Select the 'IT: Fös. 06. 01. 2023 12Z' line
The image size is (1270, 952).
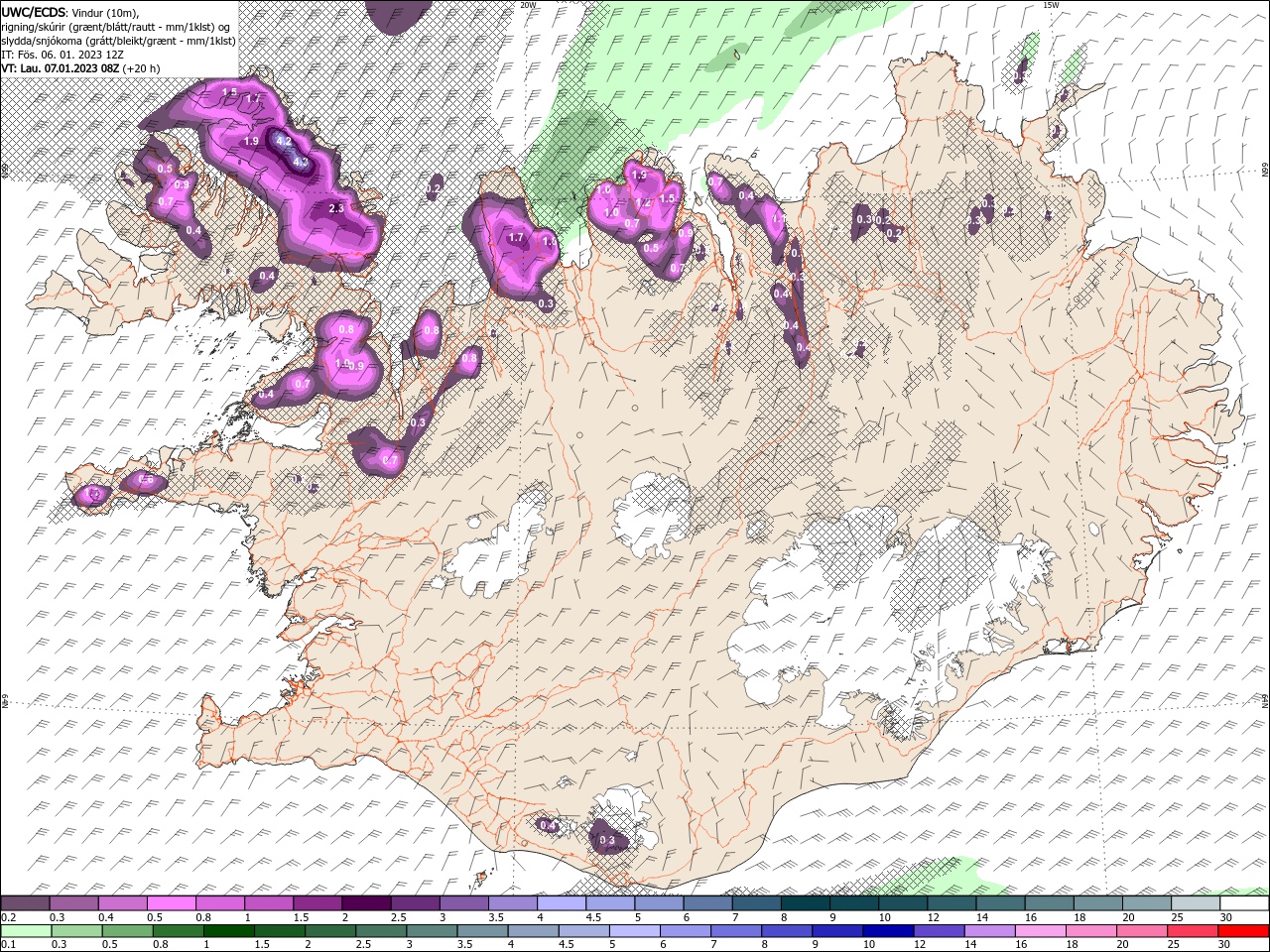(x=62, y=55)
